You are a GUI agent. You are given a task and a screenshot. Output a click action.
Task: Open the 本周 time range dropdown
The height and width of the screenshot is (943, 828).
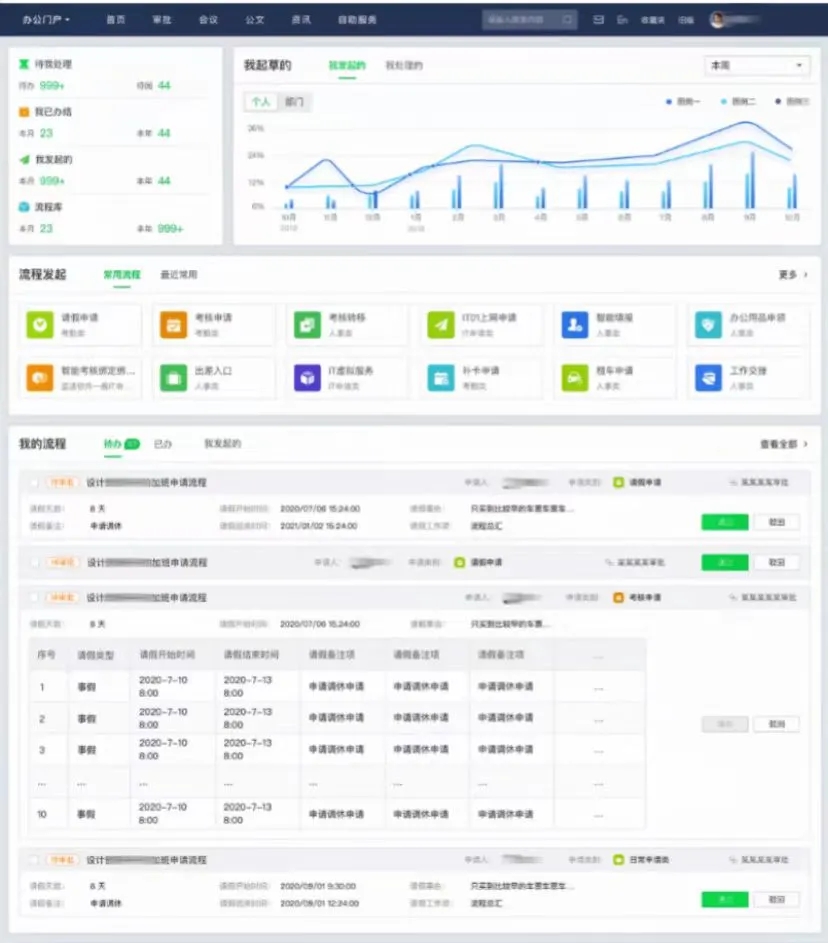758,65
